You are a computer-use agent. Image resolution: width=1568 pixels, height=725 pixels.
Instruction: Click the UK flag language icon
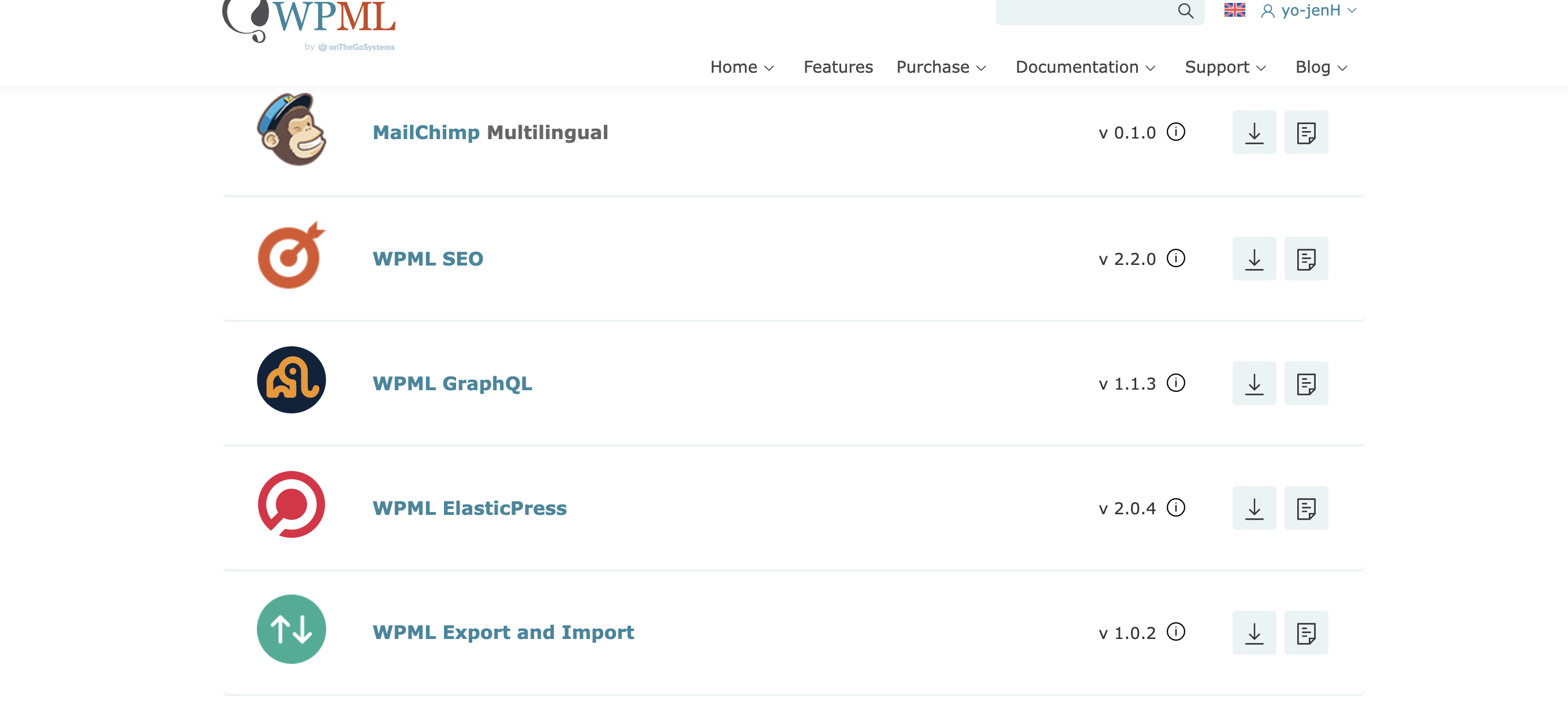click(1234, 10)
